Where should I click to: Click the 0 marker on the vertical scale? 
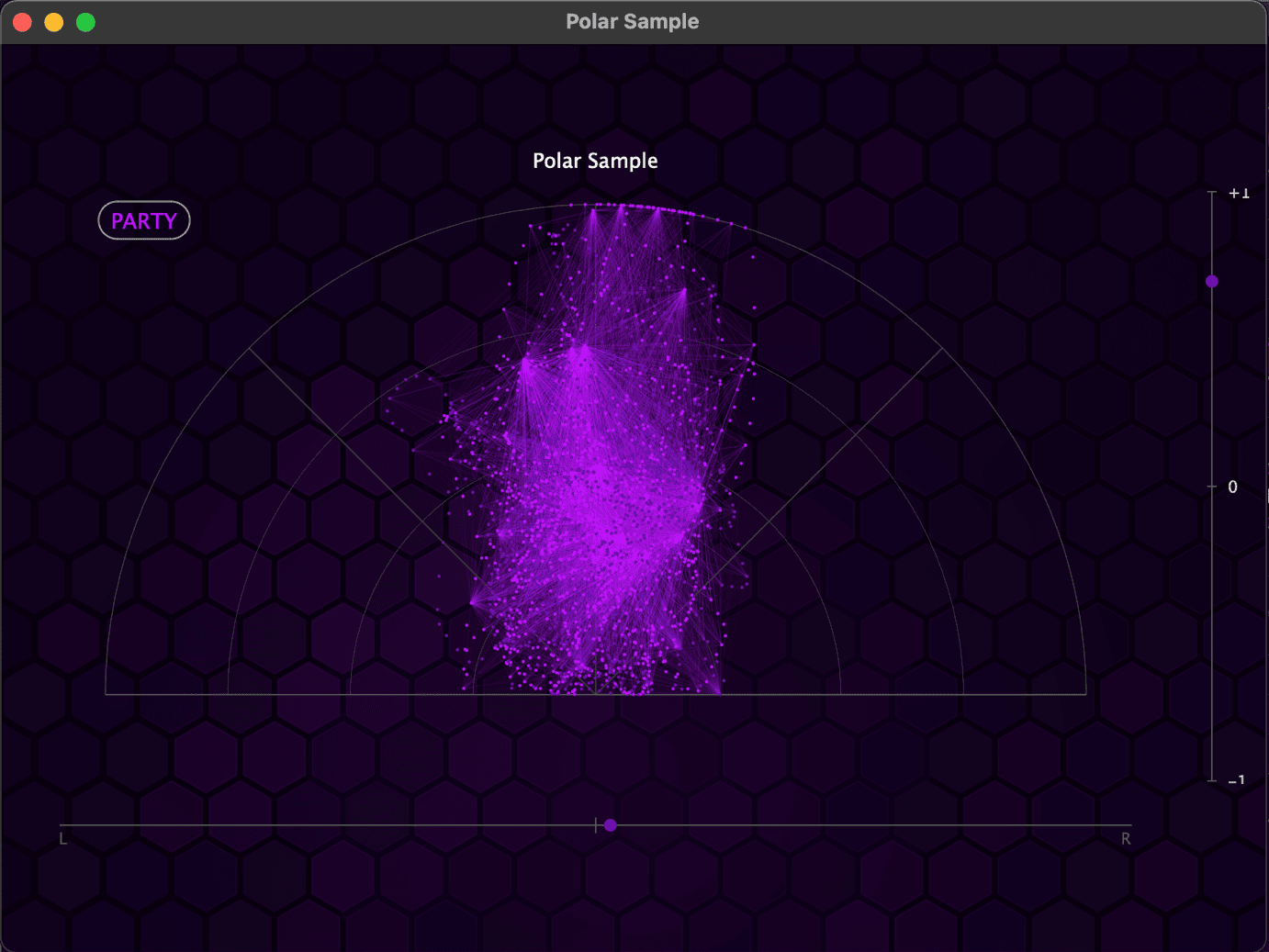point(1232,486)
